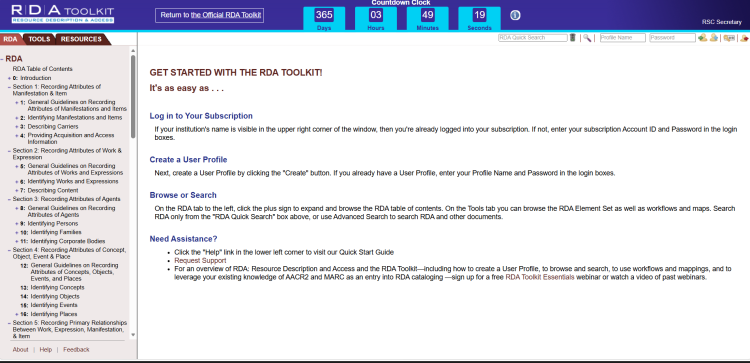Collapse Section 4: Recording Attributes of Concept, Object, Event & Place
This screenshot has width=750, height=363.
point(9,250)
